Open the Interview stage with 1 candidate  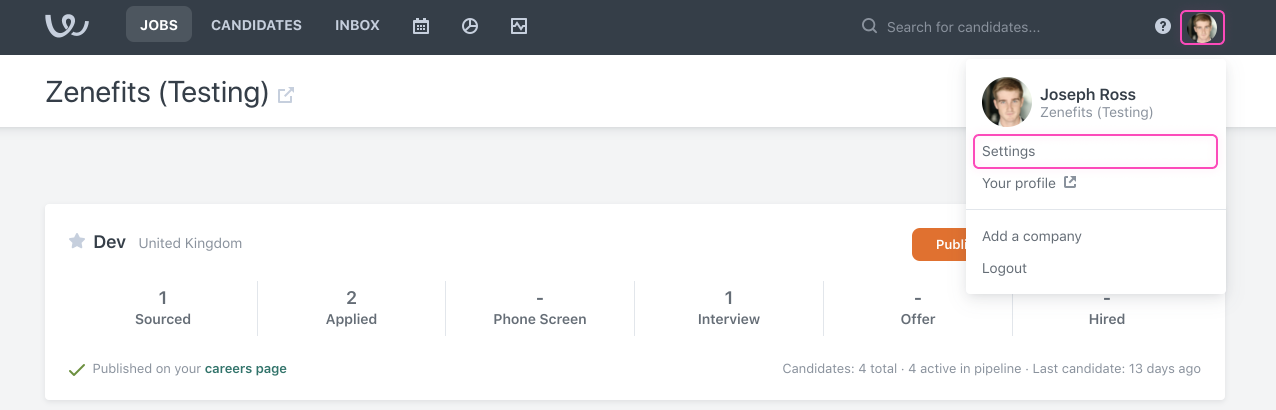[x=728, y=308]
